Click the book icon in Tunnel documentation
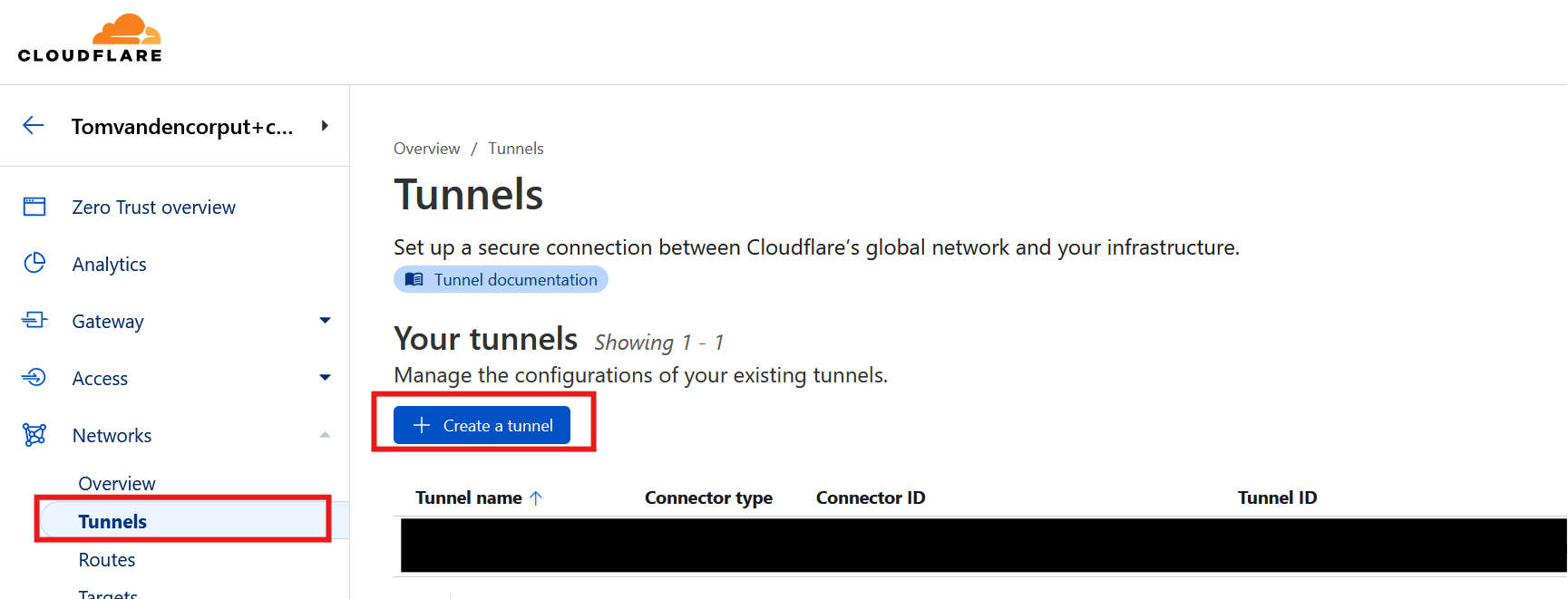Viewport: 1568px width, 599px height. 414,279
